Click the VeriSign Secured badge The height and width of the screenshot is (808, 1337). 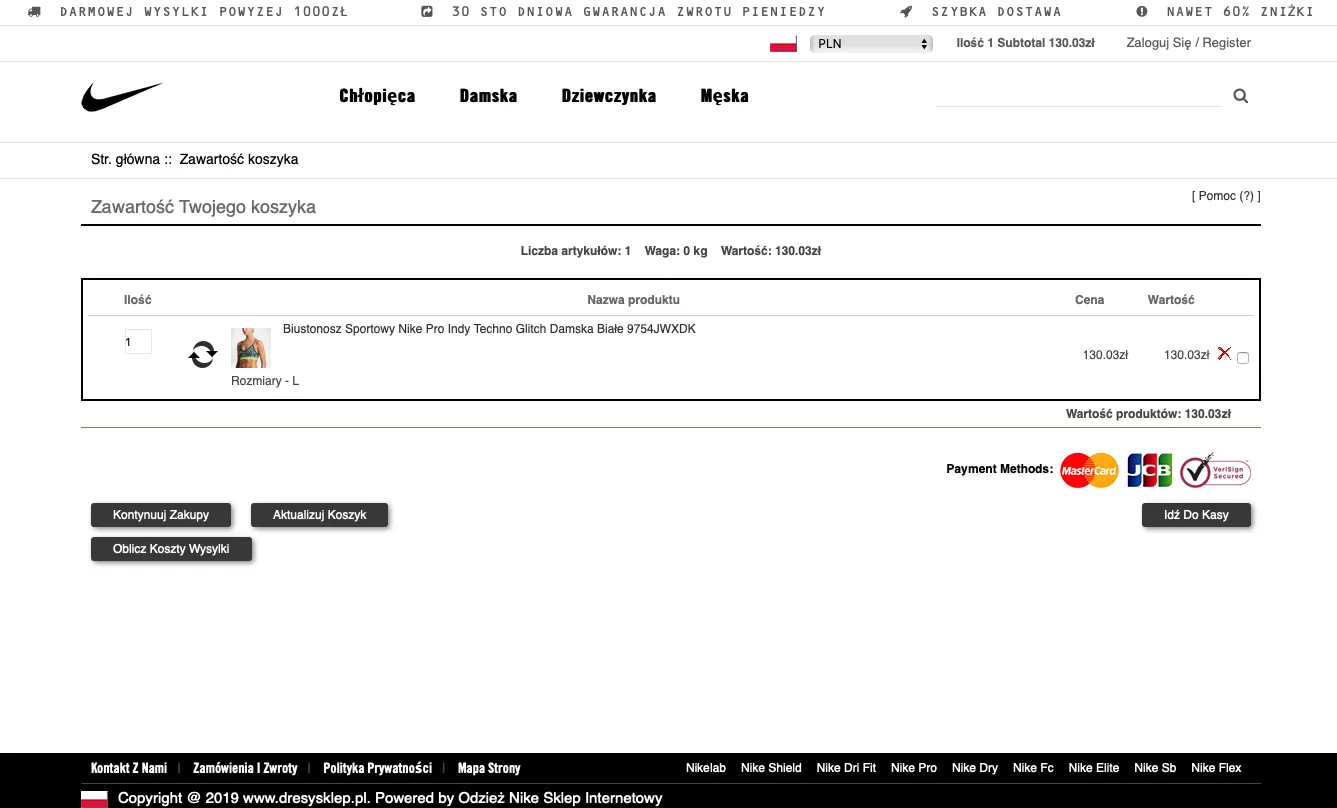click(1215, 470)
